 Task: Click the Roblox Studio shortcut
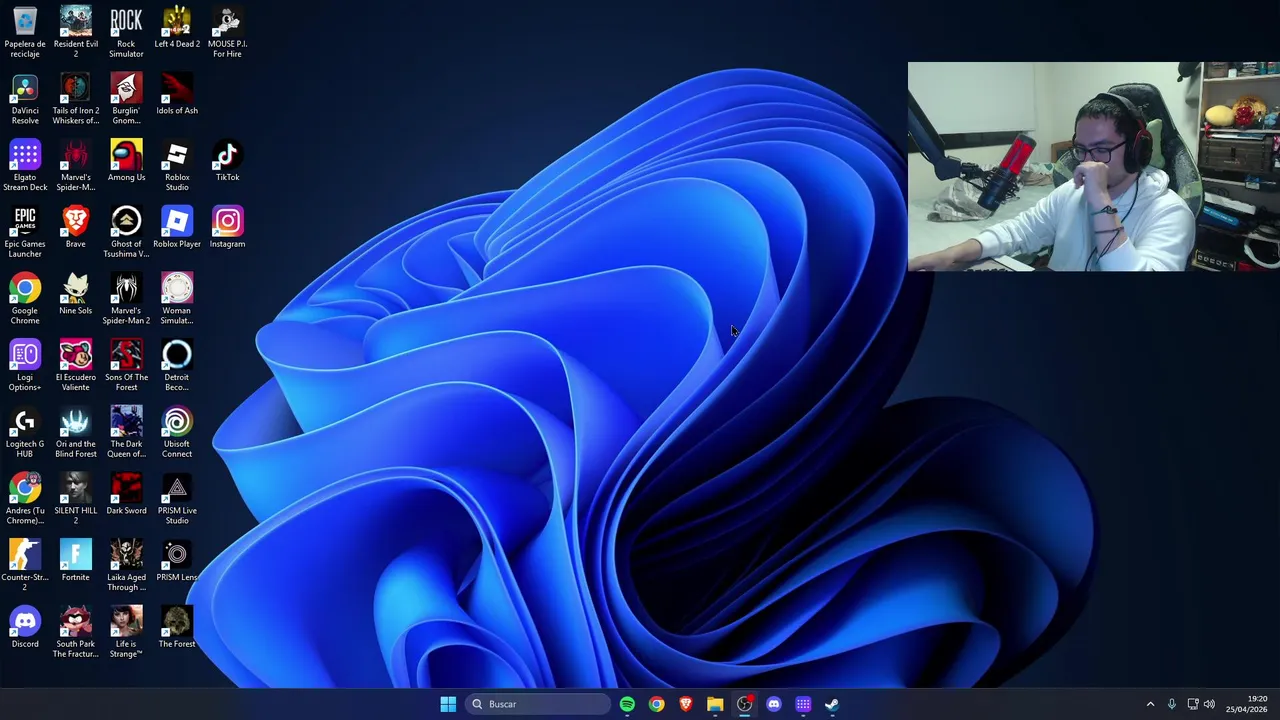pos(177,166)
